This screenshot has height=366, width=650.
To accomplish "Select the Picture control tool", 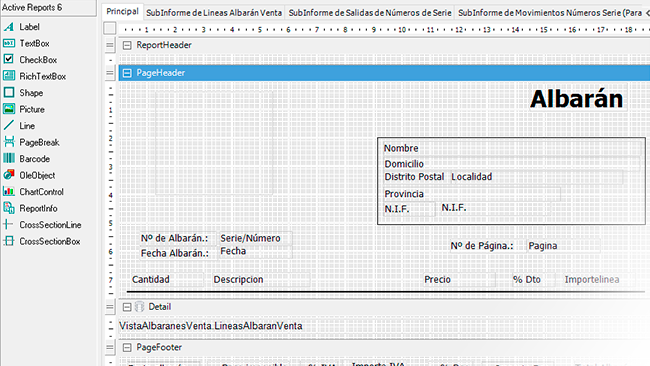I will click(x=9, y=109).
